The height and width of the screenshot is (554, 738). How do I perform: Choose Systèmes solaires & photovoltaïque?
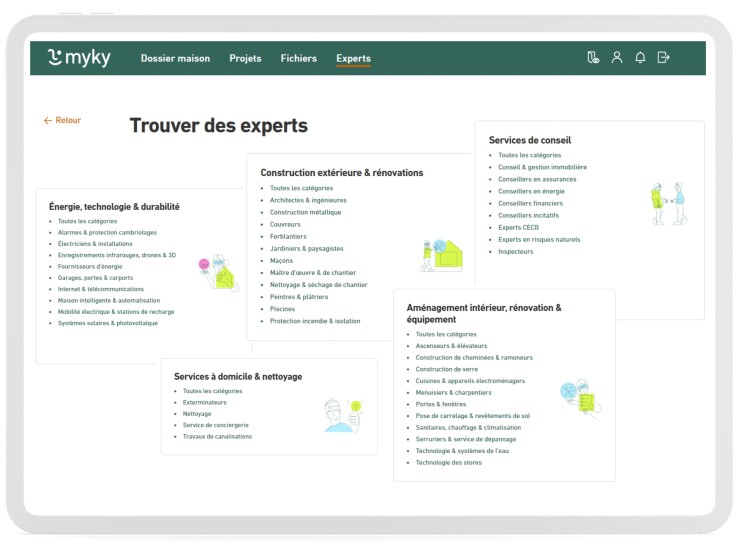pos(108,323)
